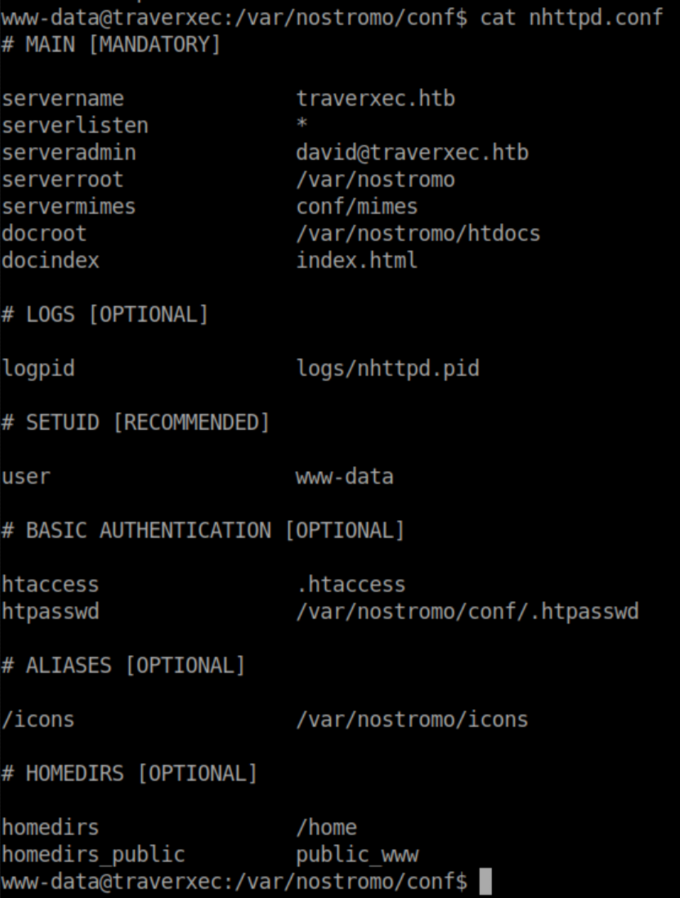Screen dimensions: 681x898
Task: Click the '/var/nostromo/icons' alias path
Action: (x=412, y=719)
